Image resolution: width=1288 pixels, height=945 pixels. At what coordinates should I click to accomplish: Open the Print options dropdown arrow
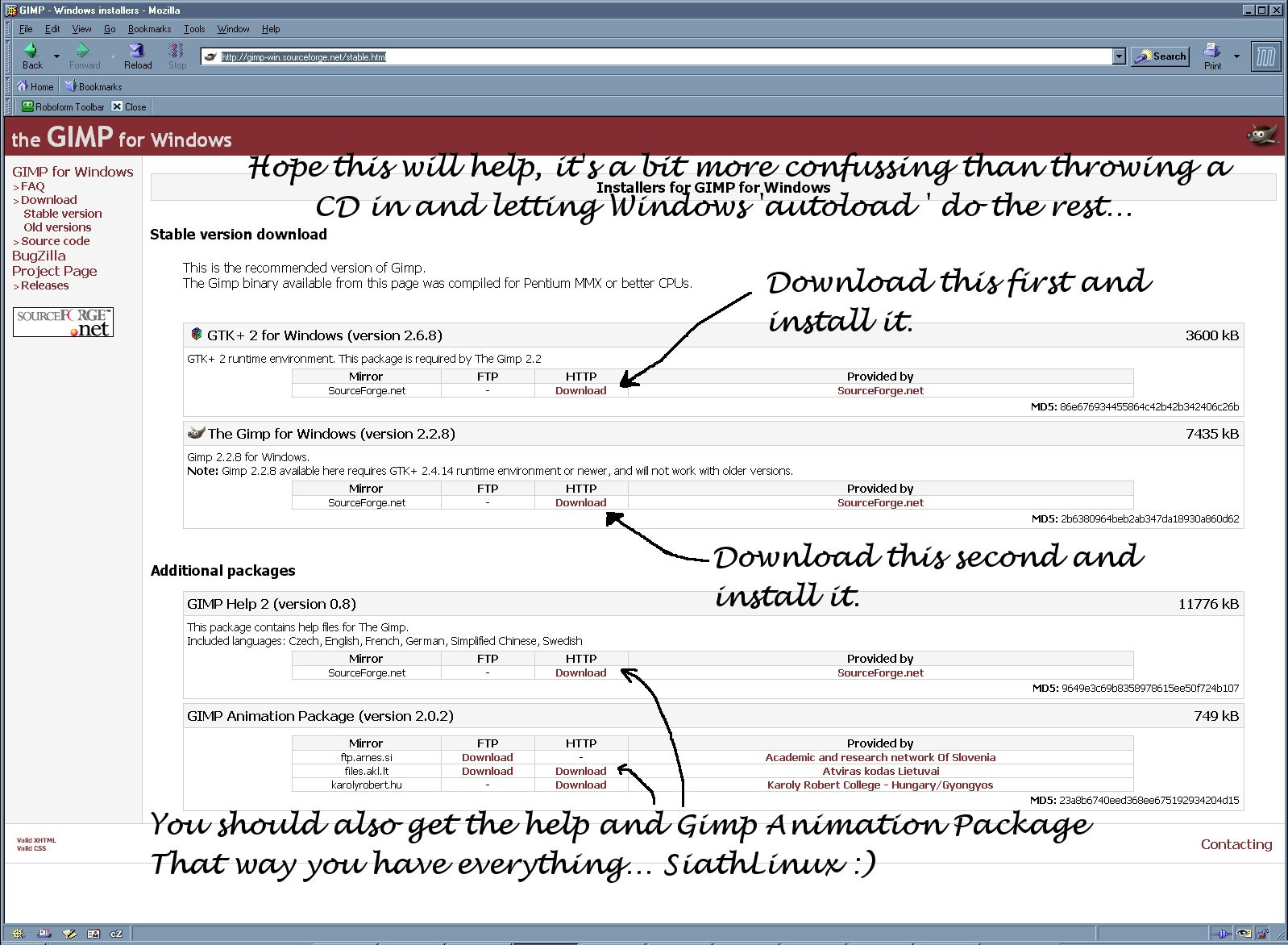tap(1236, 56)
